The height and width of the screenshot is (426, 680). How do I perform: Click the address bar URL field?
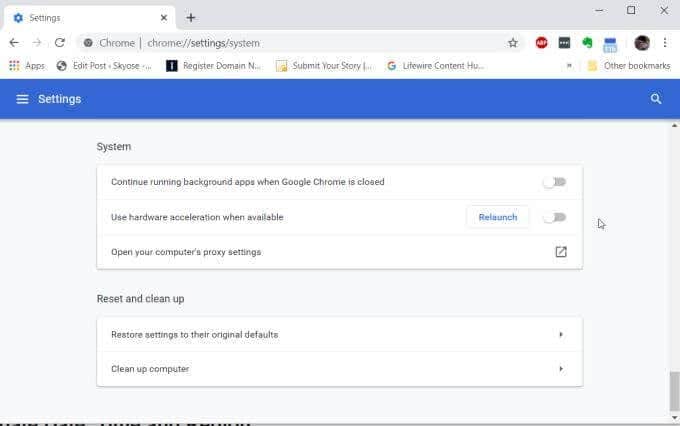click(x=300, y=43)
